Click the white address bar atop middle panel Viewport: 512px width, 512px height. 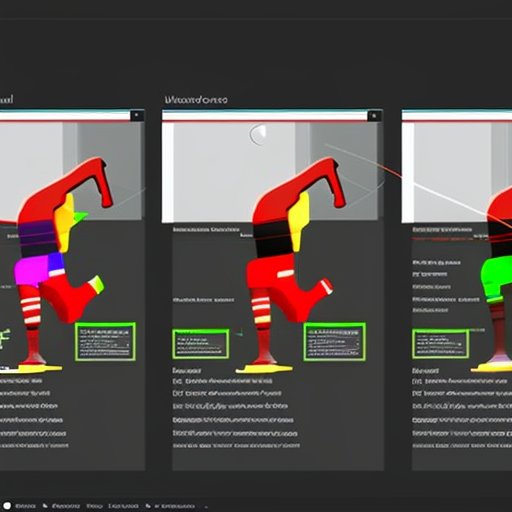[265, 116]
